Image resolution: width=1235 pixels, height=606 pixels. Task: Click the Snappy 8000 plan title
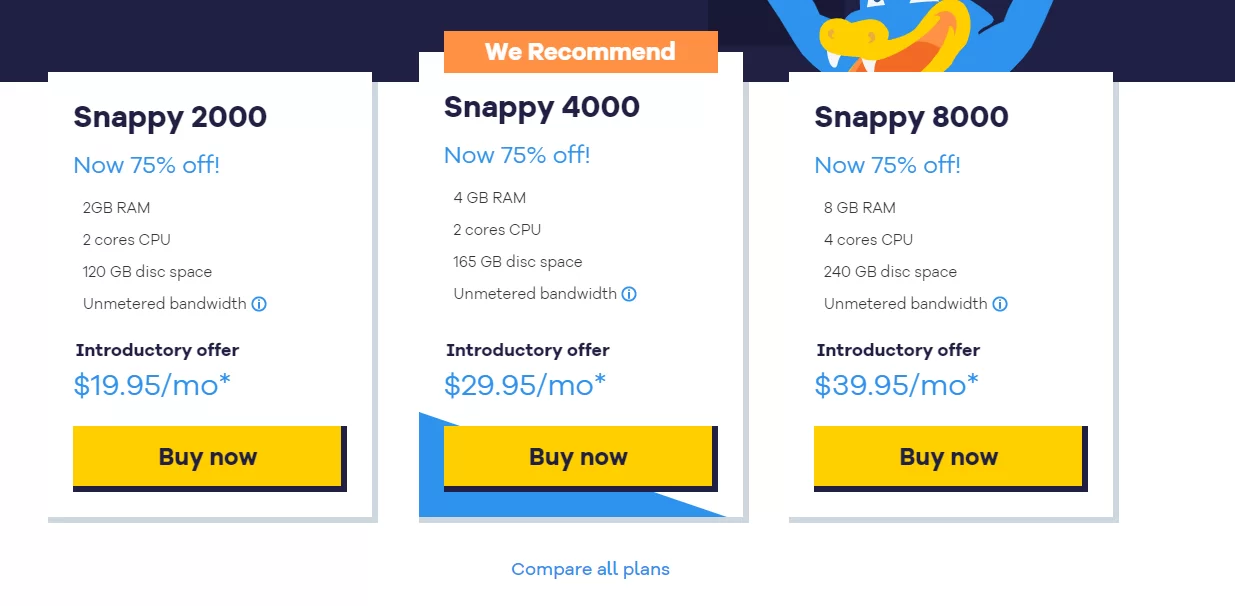[x=911, y=117]
